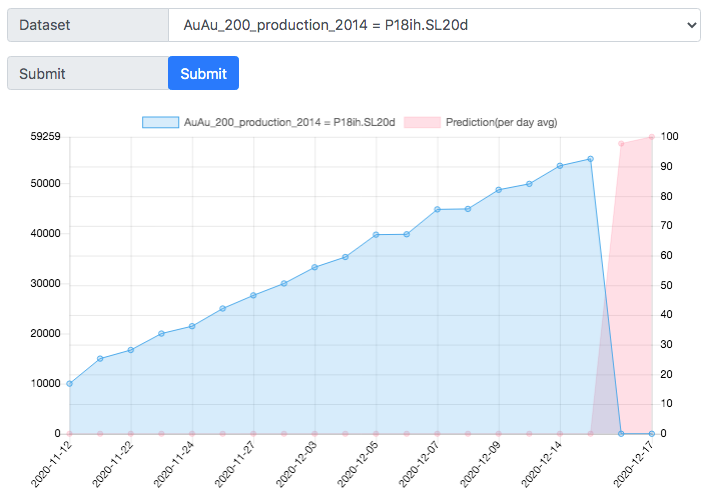Click the blue data point at 2020-12-09
Viewport: 709px width, 499px height.
click(x=499, y=190)
